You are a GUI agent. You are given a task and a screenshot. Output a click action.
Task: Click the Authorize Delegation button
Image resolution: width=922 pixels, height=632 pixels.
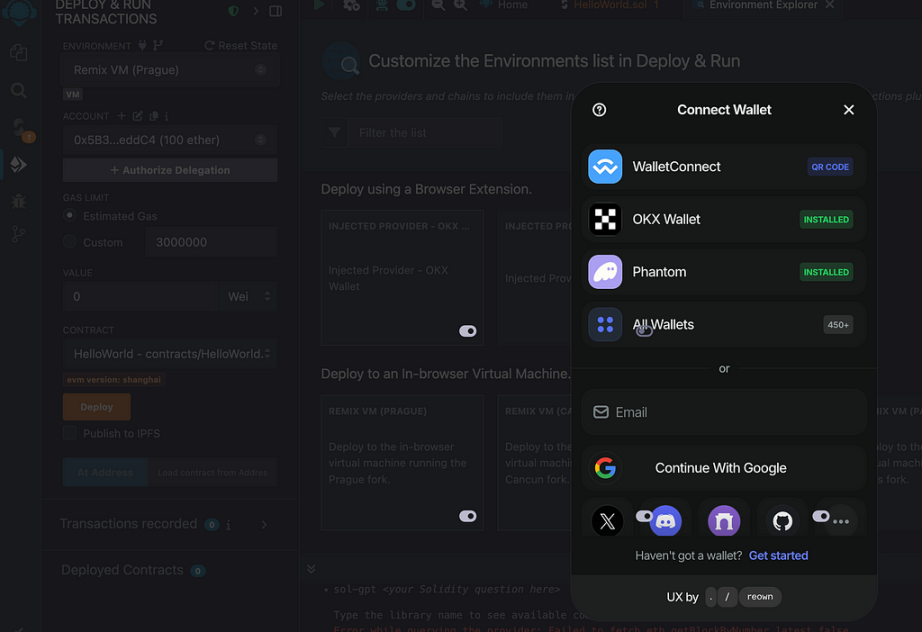click(170, 170)
